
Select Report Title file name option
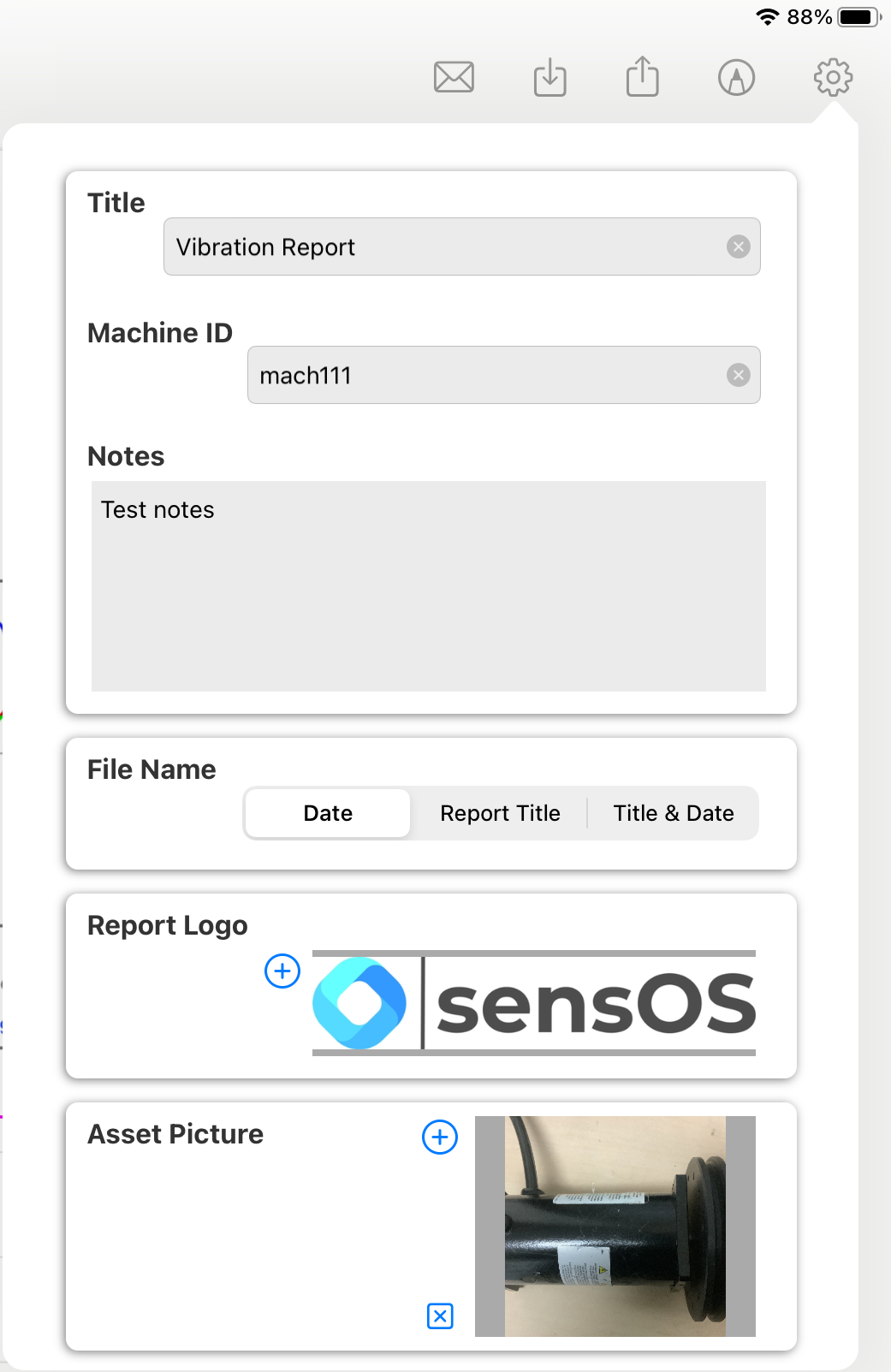point(500,813)
